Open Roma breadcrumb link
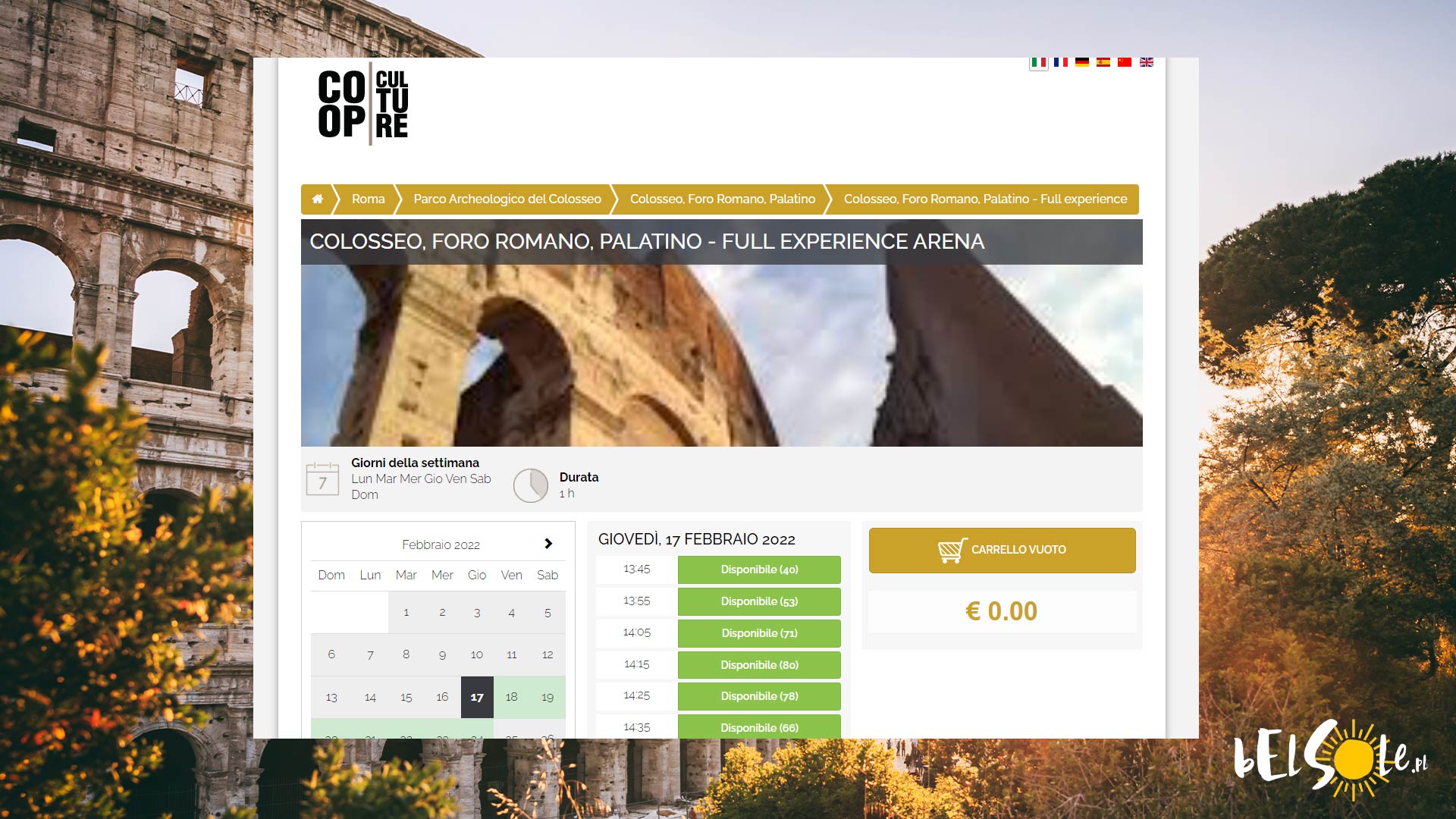This screenshot has height=819, width=1456. point(368,199)
